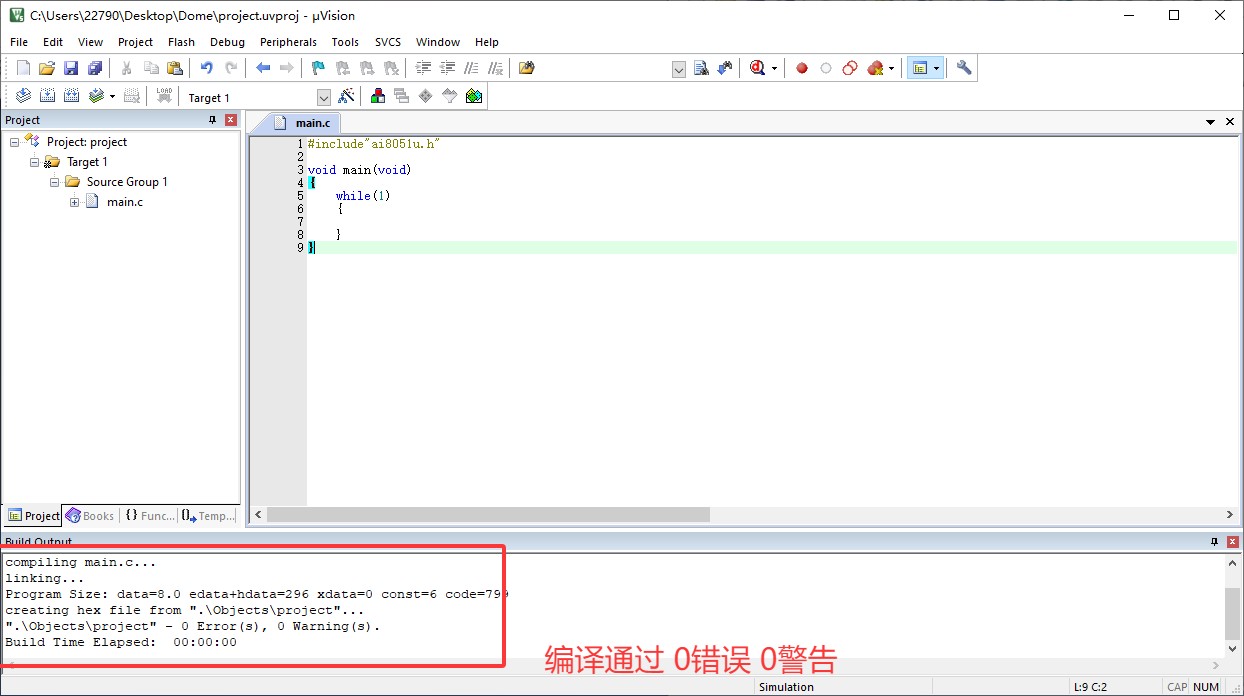Open the Peripherals menu

point(288,42)
